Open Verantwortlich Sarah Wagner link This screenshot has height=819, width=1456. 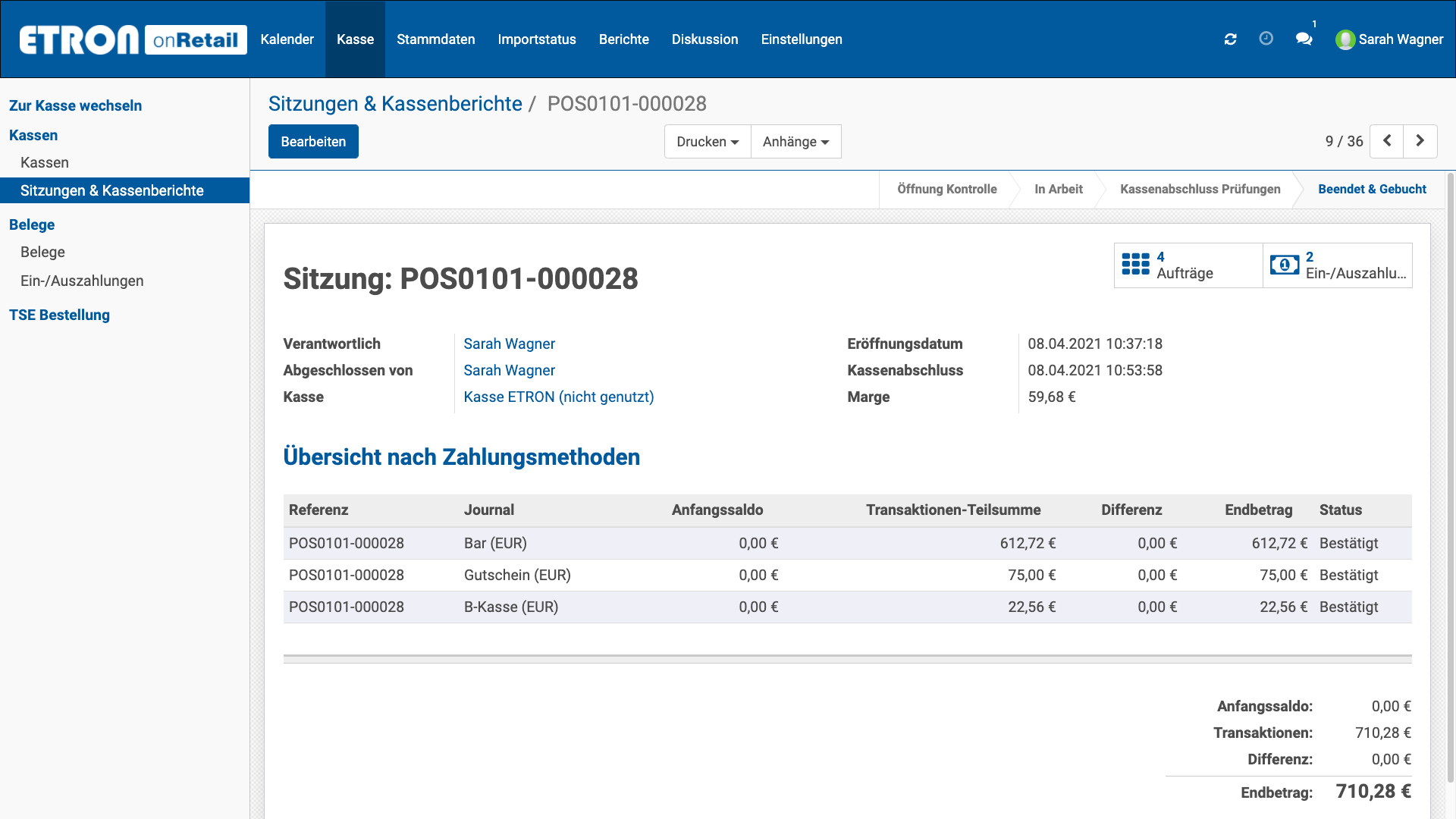click(509, 344)
